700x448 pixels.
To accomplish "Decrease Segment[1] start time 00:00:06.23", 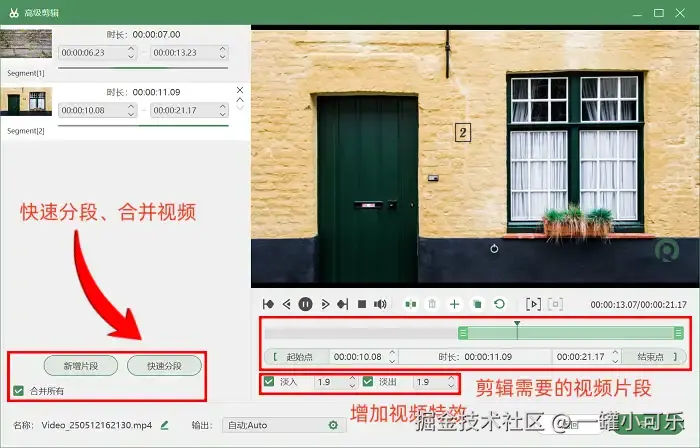I will [131, 57].
